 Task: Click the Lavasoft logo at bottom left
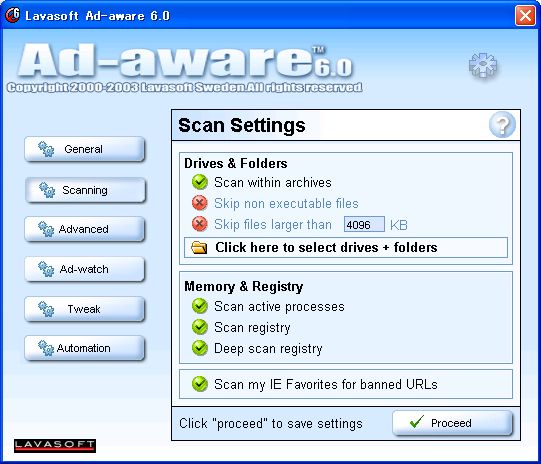(x=55, y=445)
